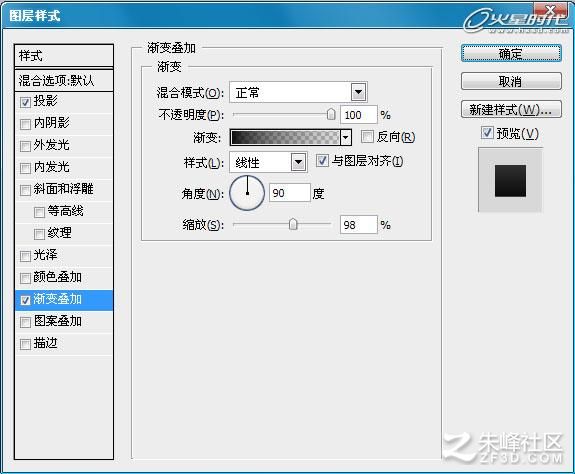The image size is (575, 474).
Task: Enable the 反向 reverse checkbox
Action: pos(367,137)
